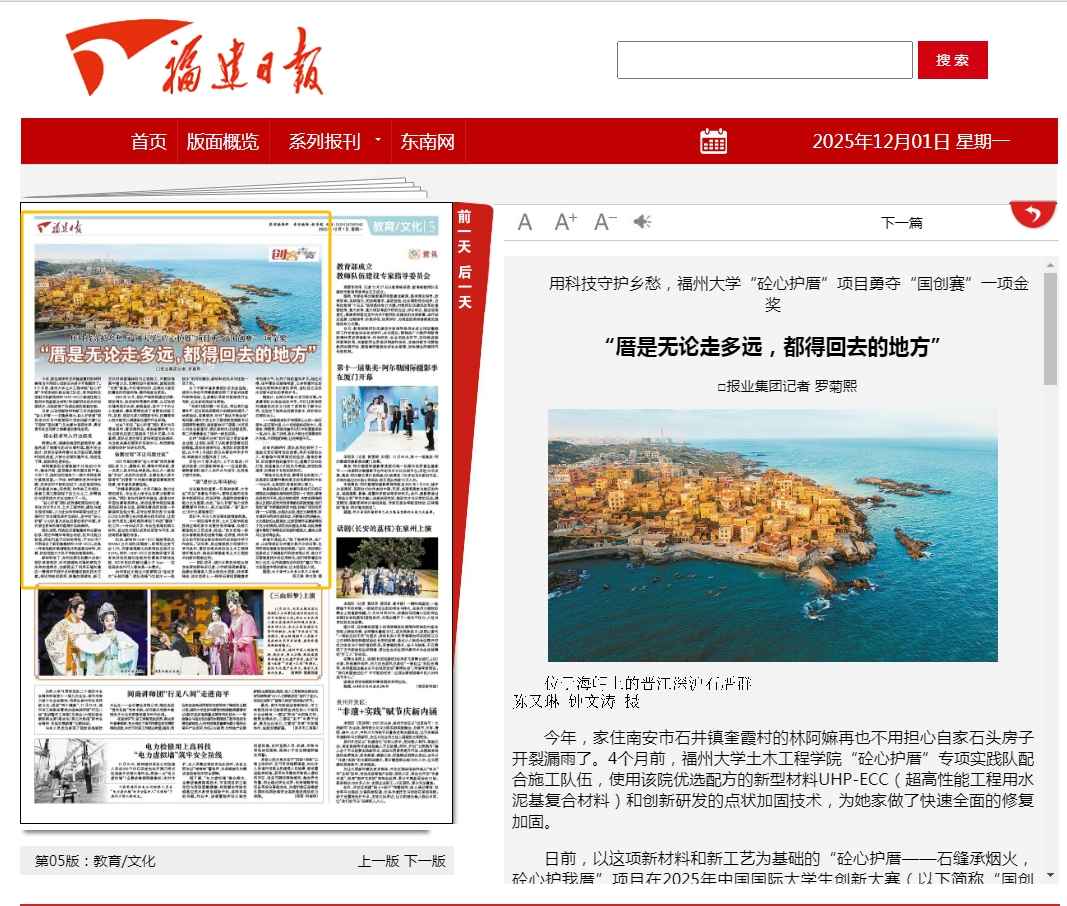Increase article font size with A+
This screenshot has width=1067, height=906.
[x=566, y=222]
